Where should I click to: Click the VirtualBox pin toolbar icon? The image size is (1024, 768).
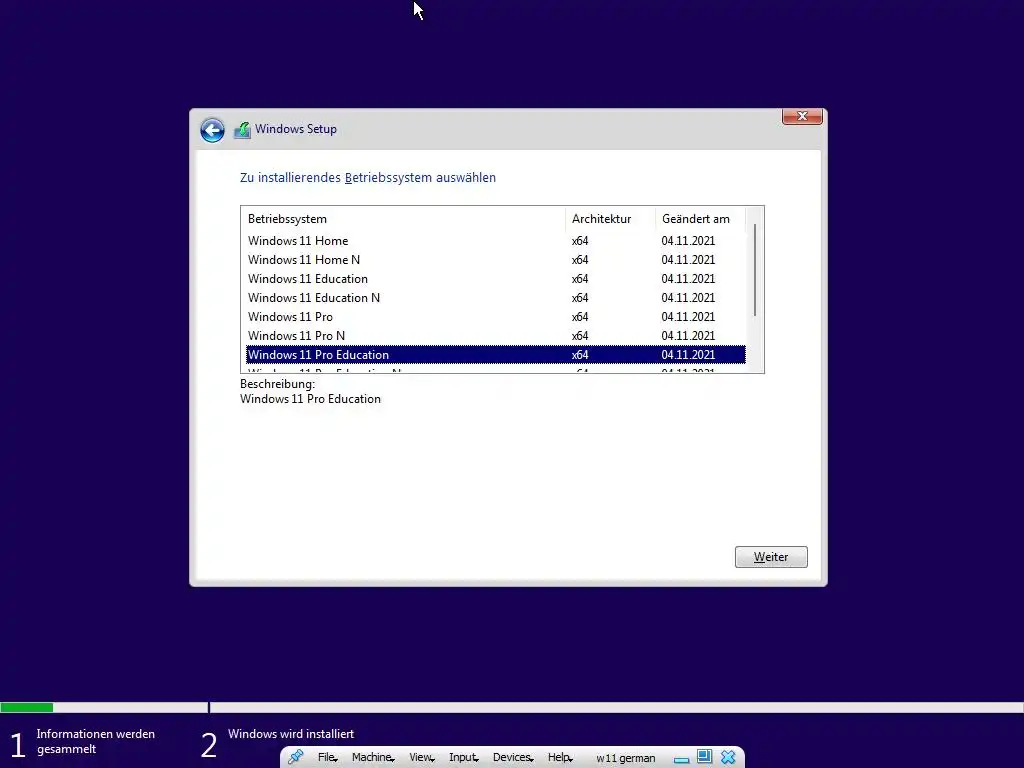[x=296, y=757]
